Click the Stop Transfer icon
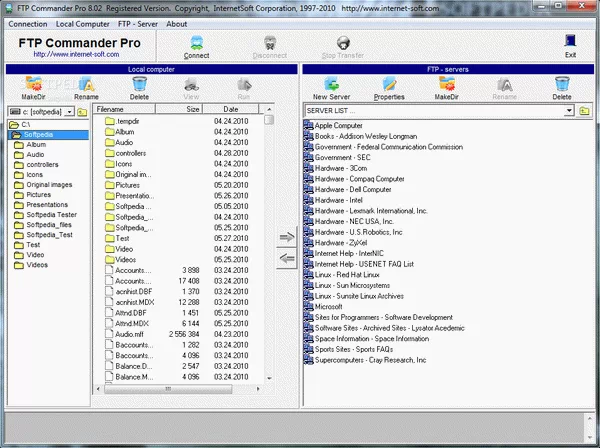This screenshot has height=448, width=600. (343, 43)
